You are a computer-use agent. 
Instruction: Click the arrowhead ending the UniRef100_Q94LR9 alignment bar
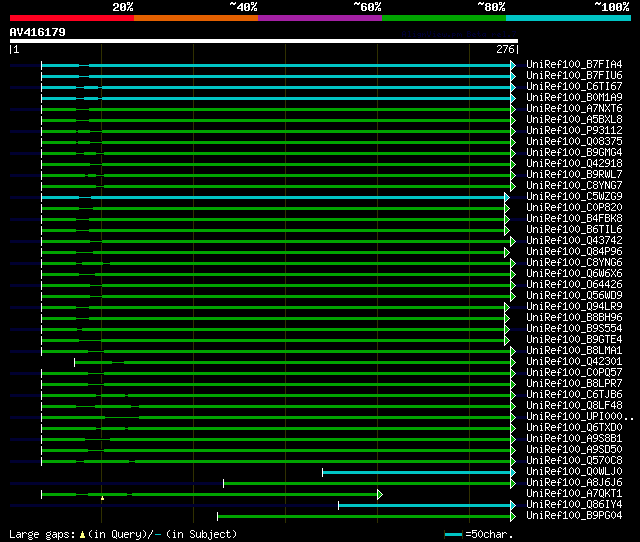507,307
